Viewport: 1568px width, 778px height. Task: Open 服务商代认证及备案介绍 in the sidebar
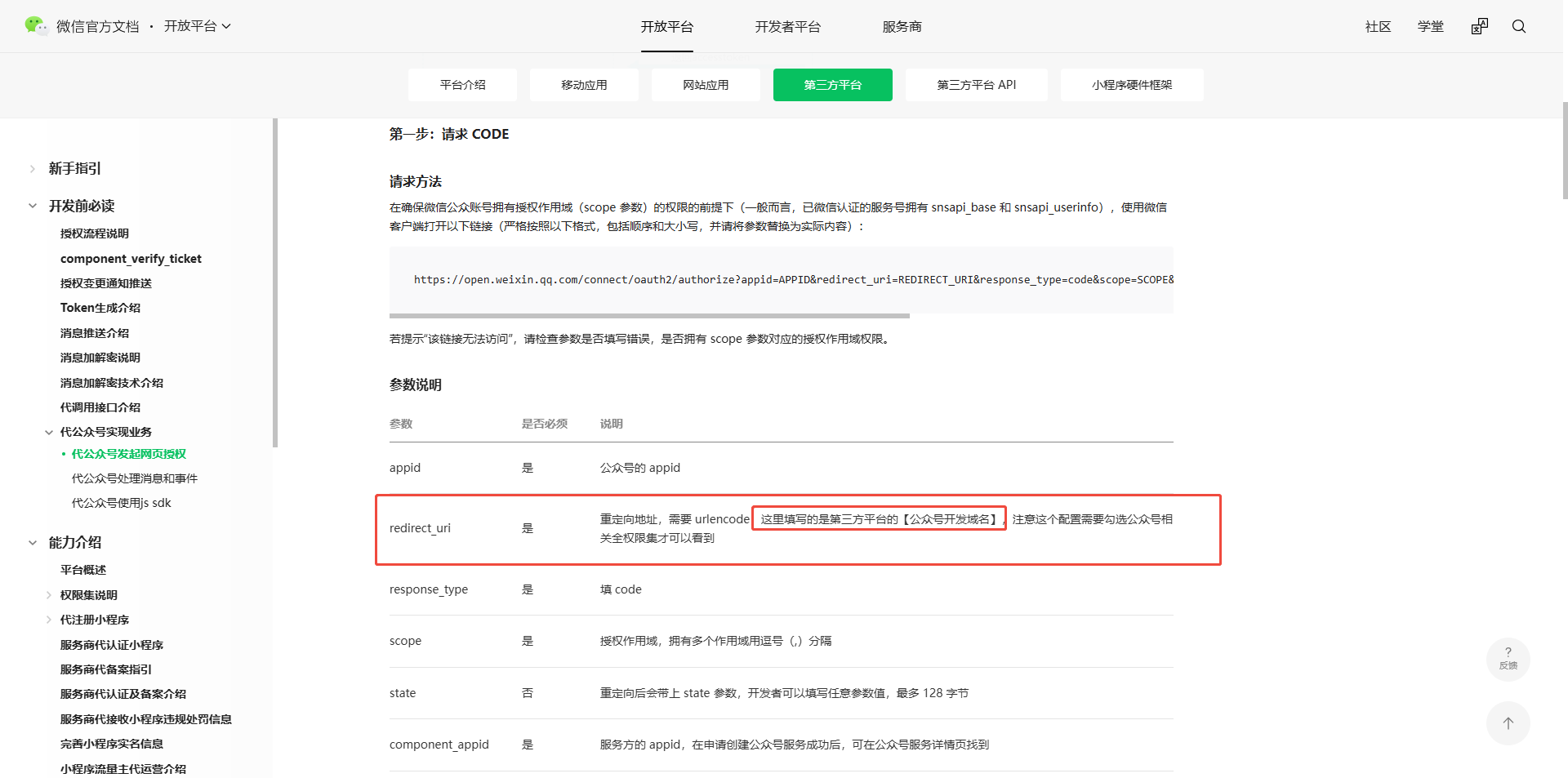[x=123, y=694]
